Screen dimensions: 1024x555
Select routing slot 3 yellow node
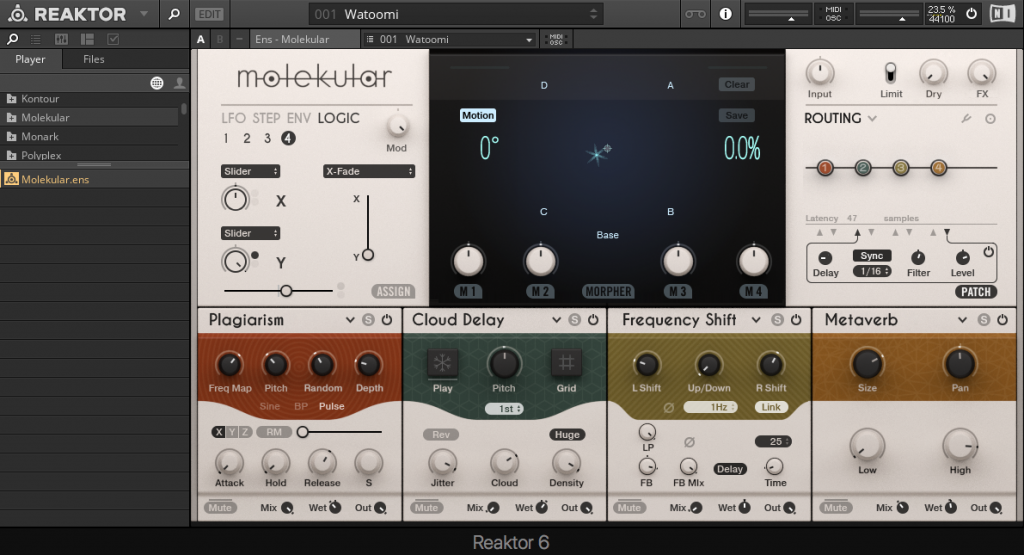coord(901,168)
